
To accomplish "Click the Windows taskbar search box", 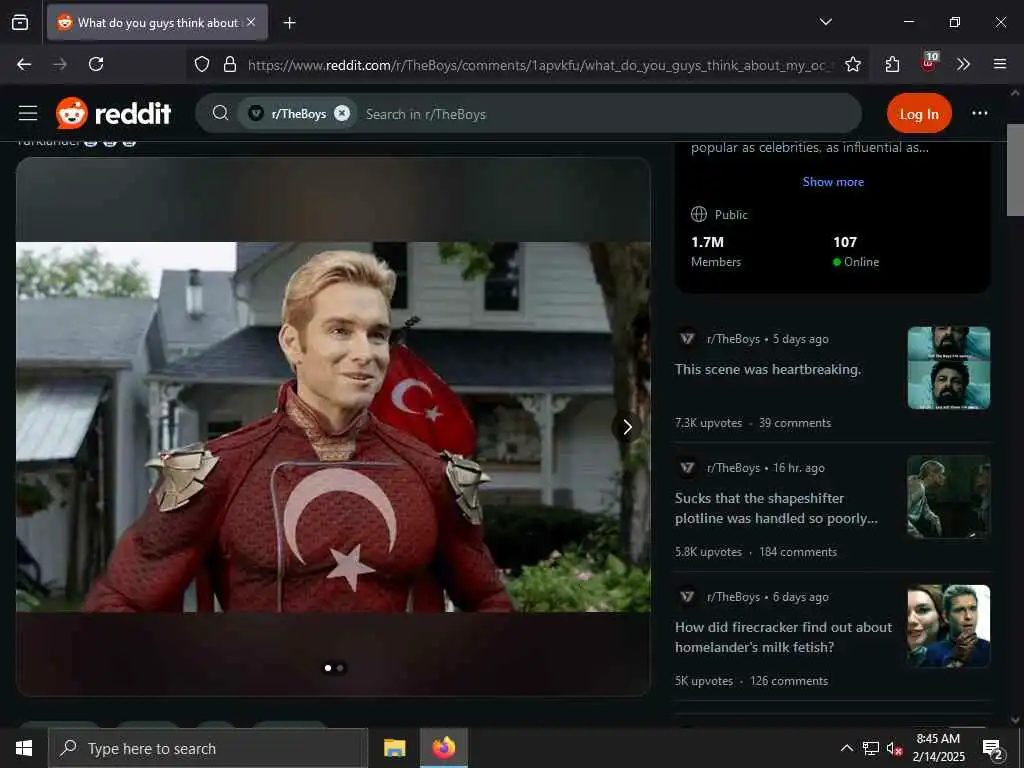I will pyautogui.click(x=208, y=748).
